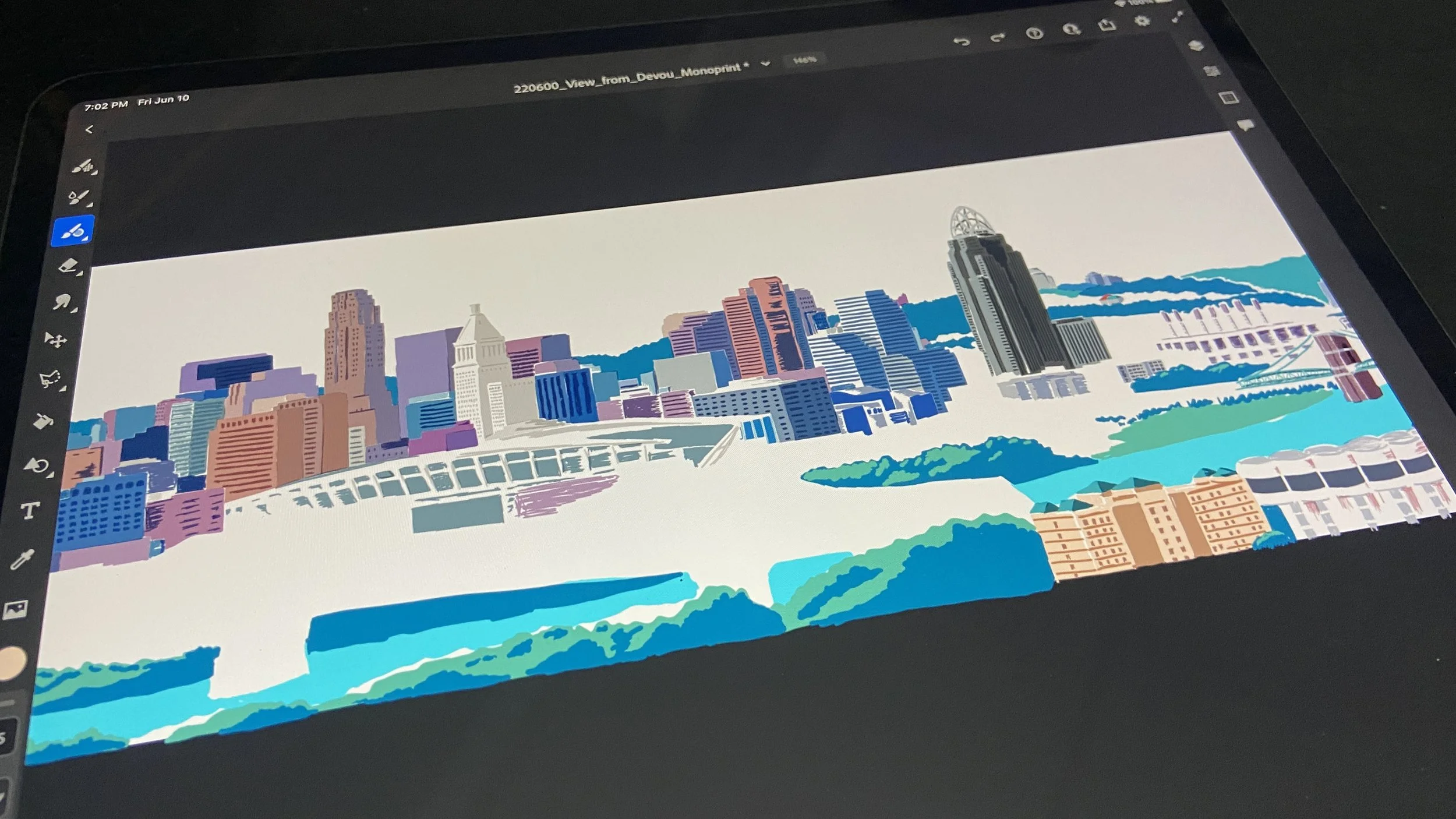Undo the last action
This screenshot has height=819, width=1456.
coord(962,41)
